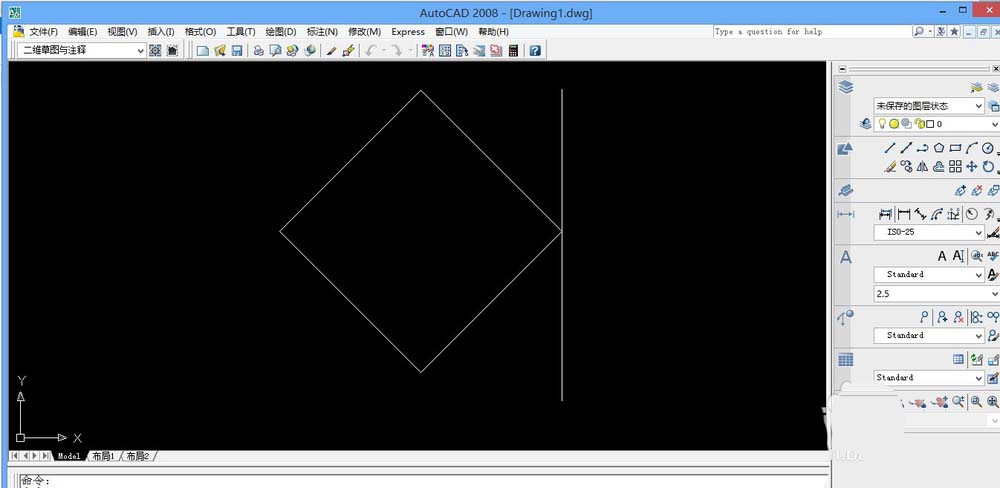
Task: Click the Aligned dimension tool
Action: pyautogui.click(x=920, y=214)
